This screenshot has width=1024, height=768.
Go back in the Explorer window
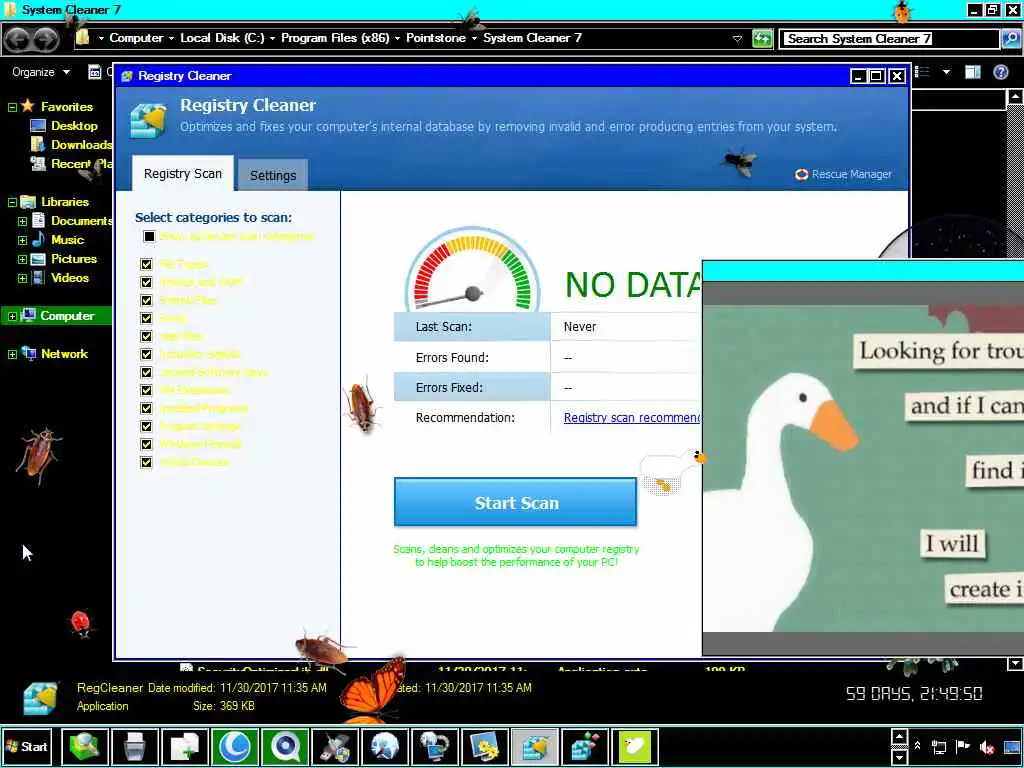coord(18,40)
